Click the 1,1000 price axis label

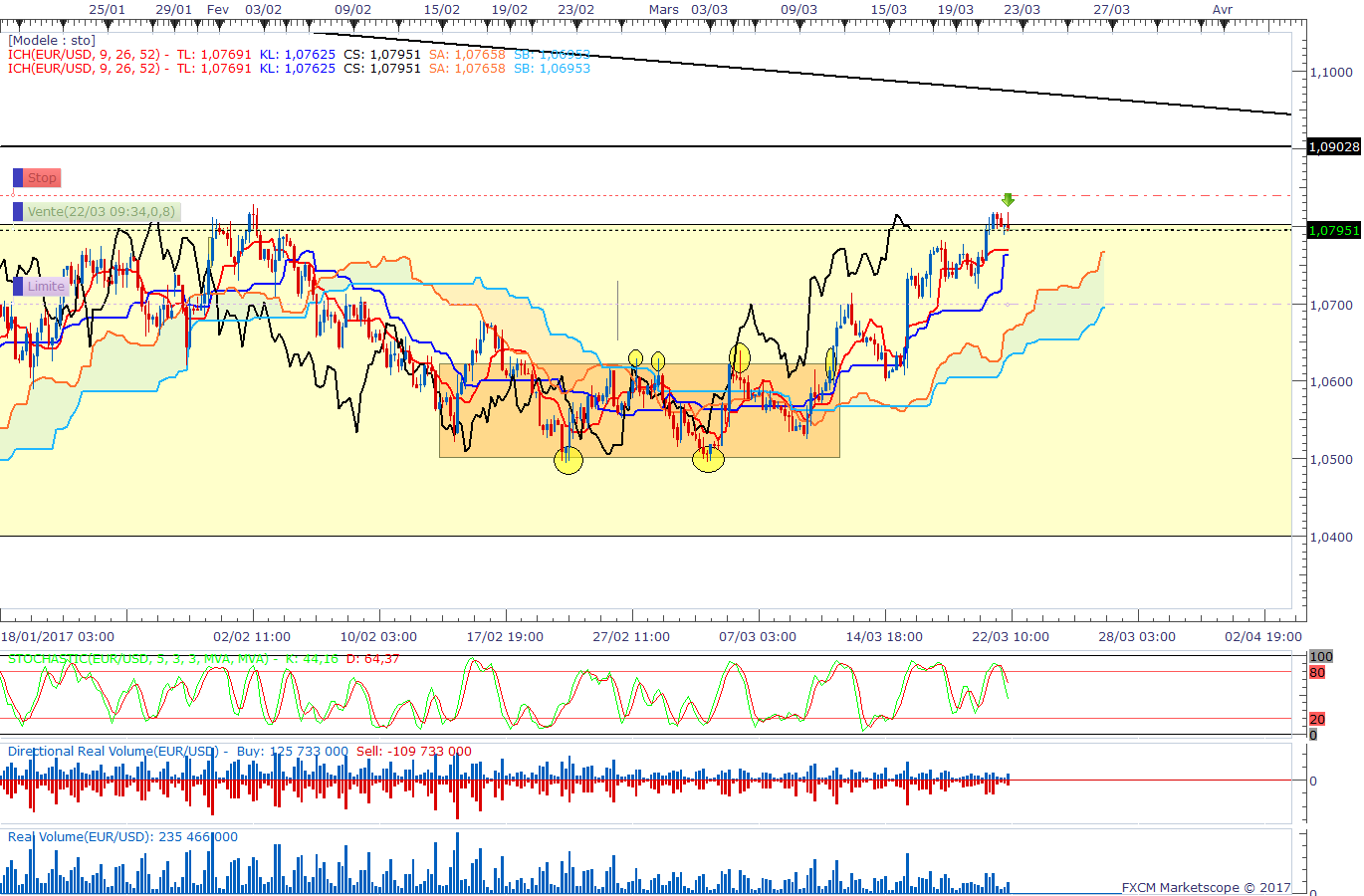pyautogui.click(x=1331, y=72)
